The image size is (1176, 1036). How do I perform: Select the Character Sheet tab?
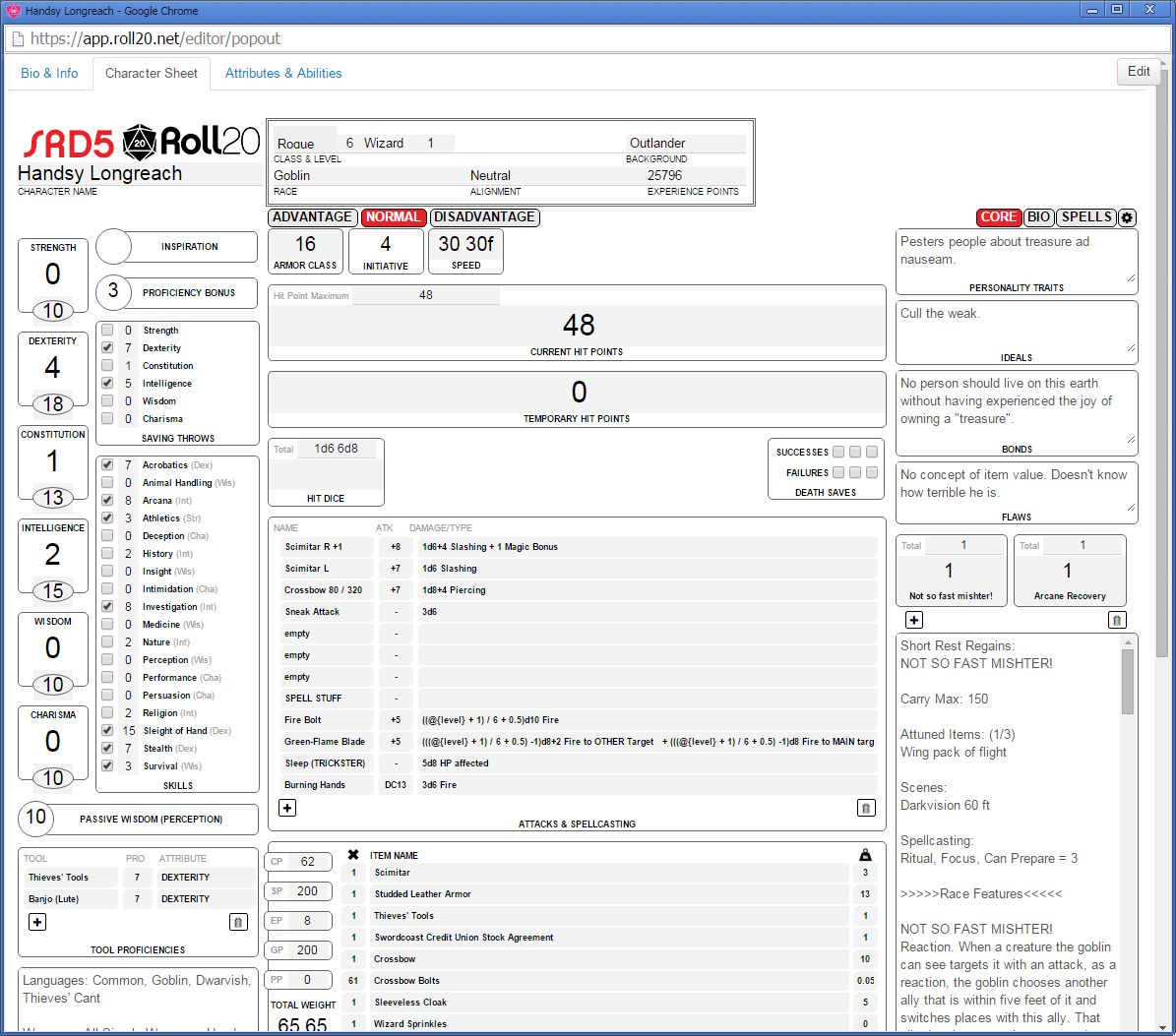click(x=152, y=74)
